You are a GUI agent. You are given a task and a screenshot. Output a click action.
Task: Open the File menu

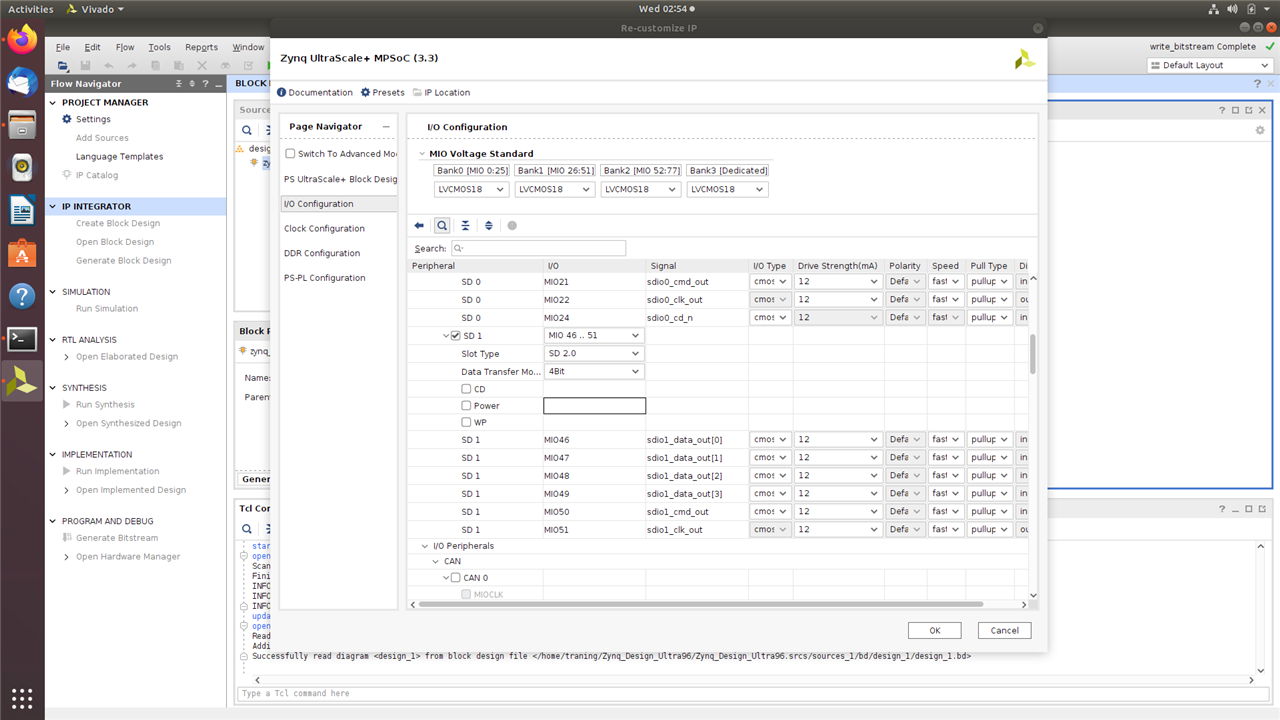63,47
